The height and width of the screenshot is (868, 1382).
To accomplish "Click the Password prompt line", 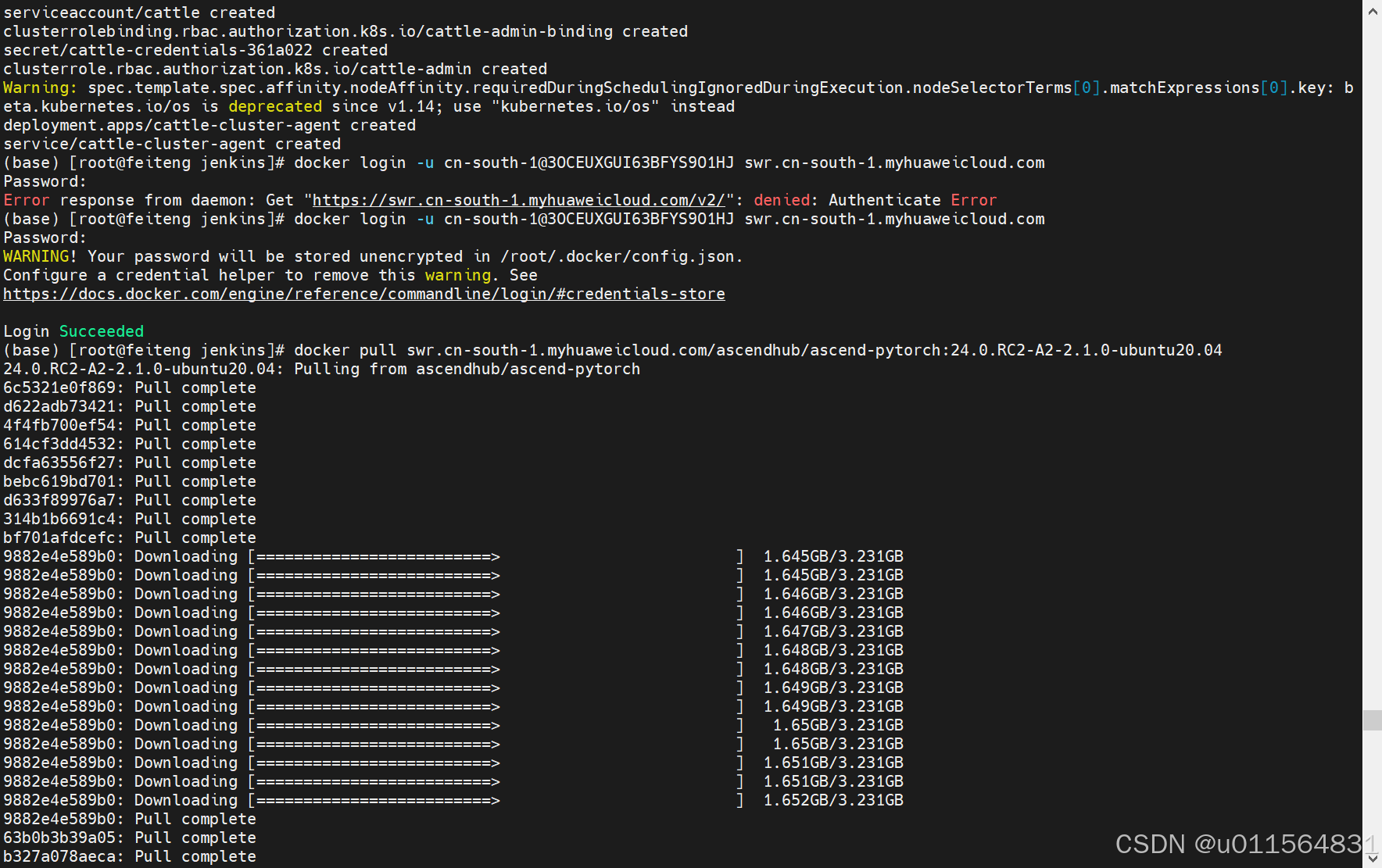I will pyautogui.click(x=44, y=181).
